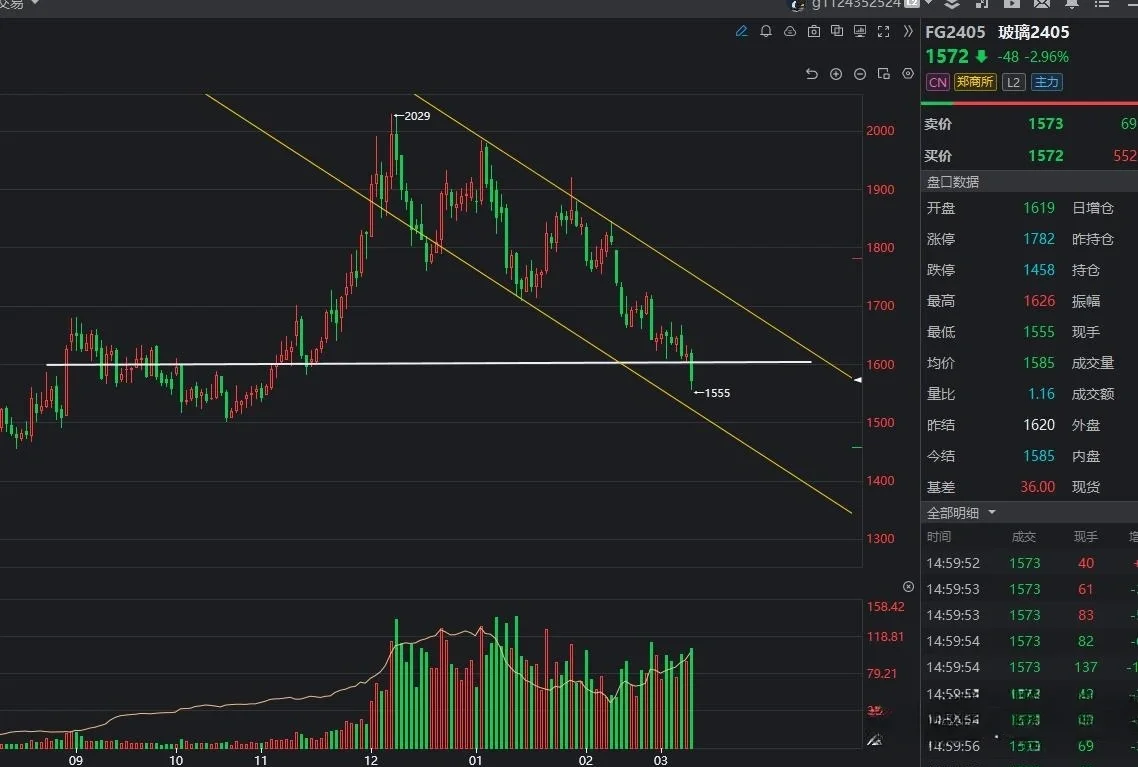Open the 全部明细 dropdown
This screenshot has width=1138, height=767.
click(x=955, y=512)
